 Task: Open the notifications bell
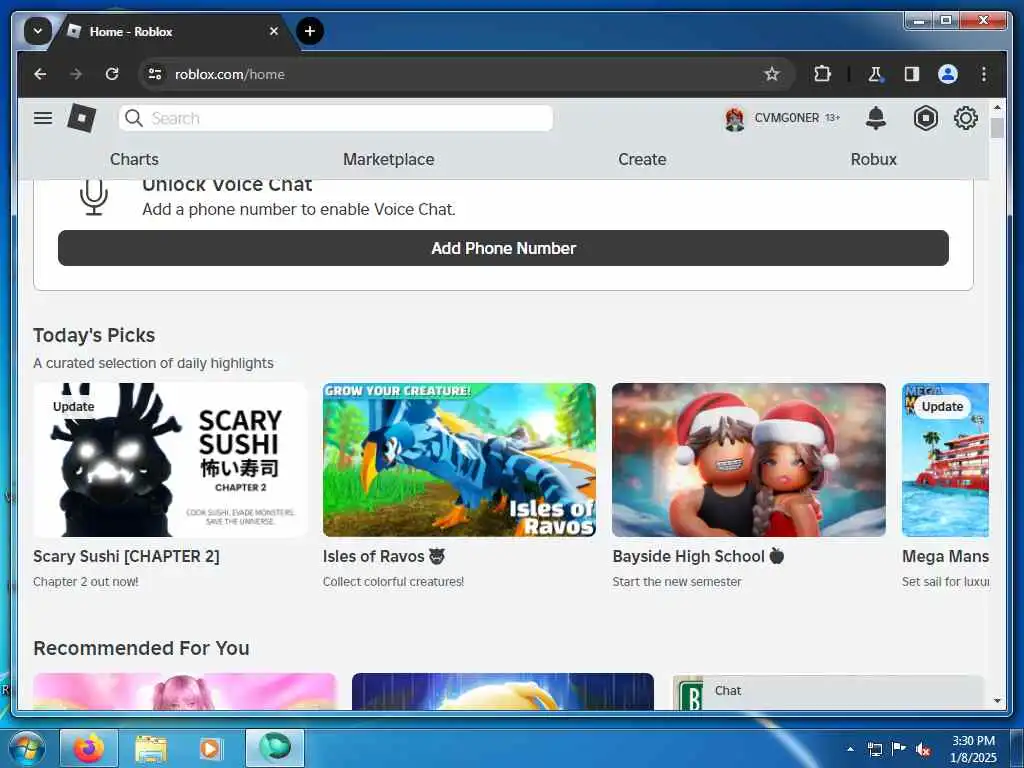876,118
